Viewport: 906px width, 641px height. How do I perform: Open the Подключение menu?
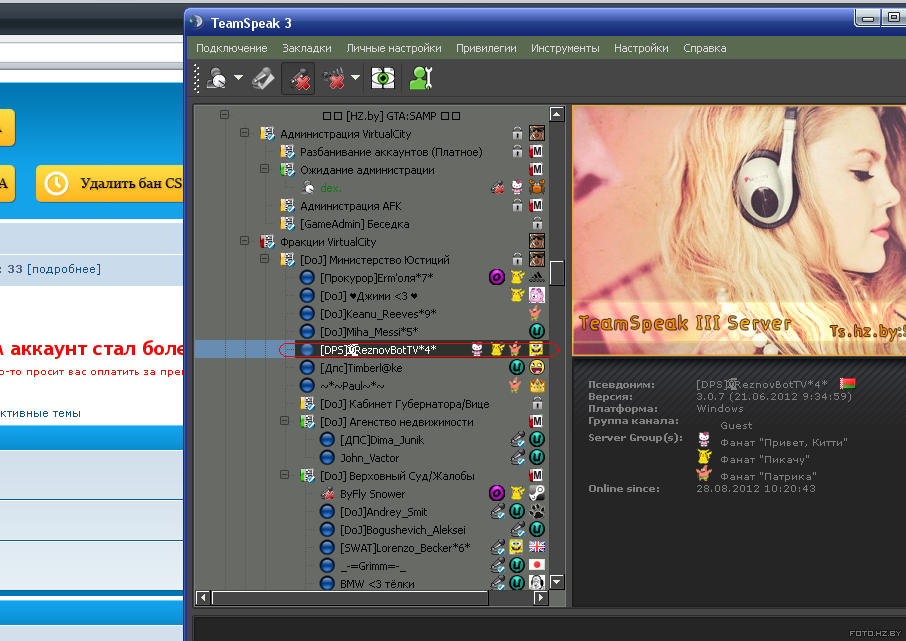(232, 48)
